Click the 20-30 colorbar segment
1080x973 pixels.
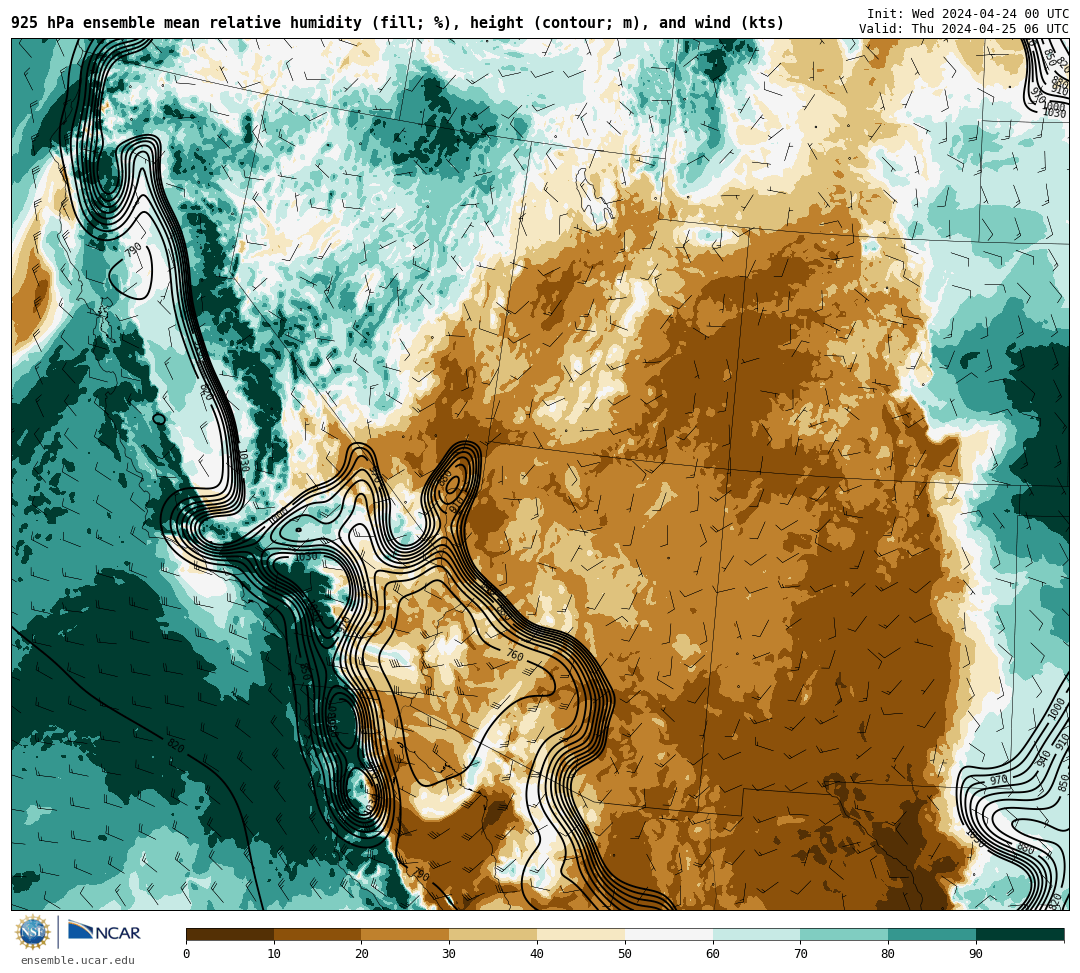coord(405,934)
